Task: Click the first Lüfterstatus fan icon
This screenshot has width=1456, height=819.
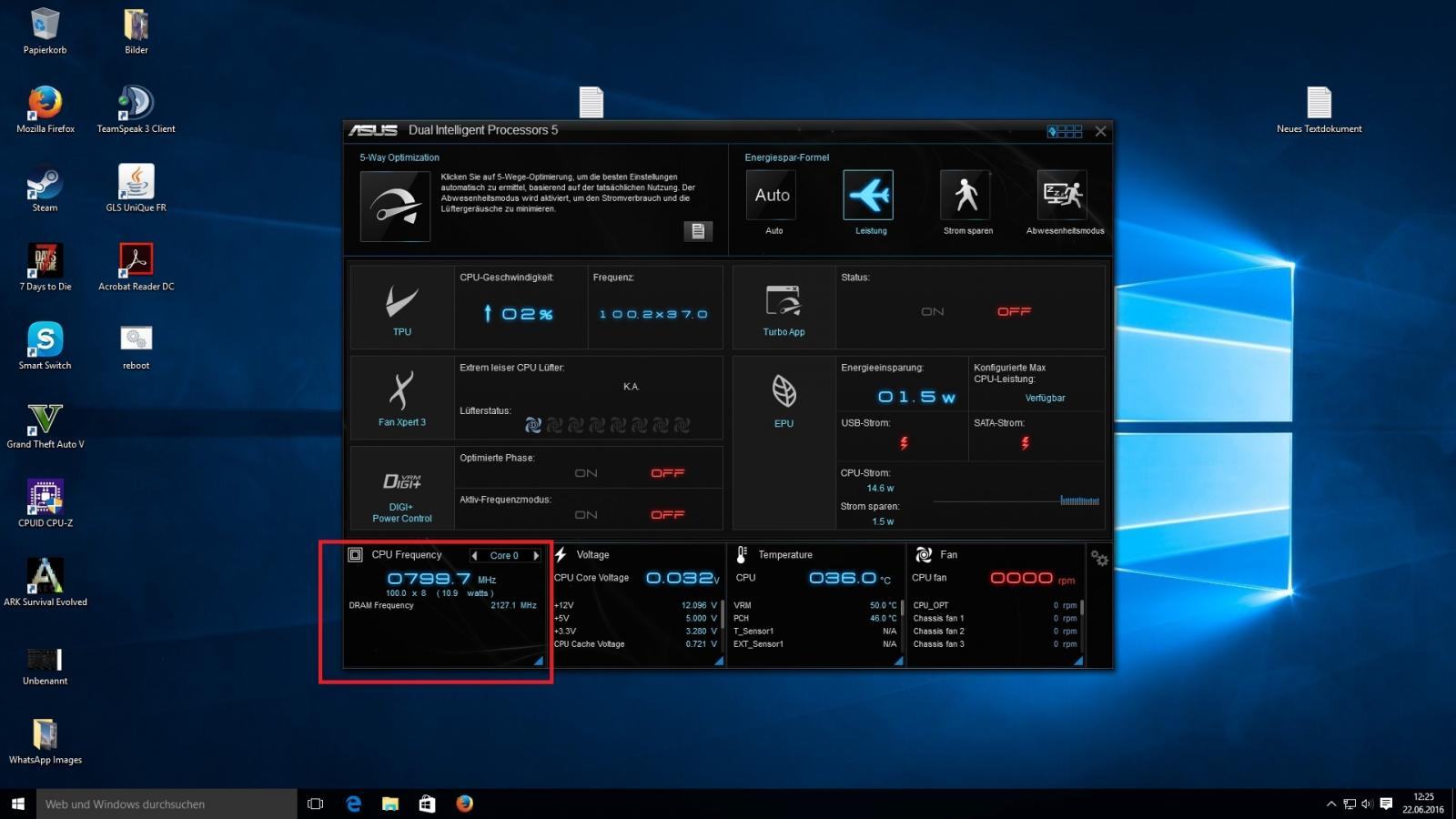Action: [x=533, y=425]
